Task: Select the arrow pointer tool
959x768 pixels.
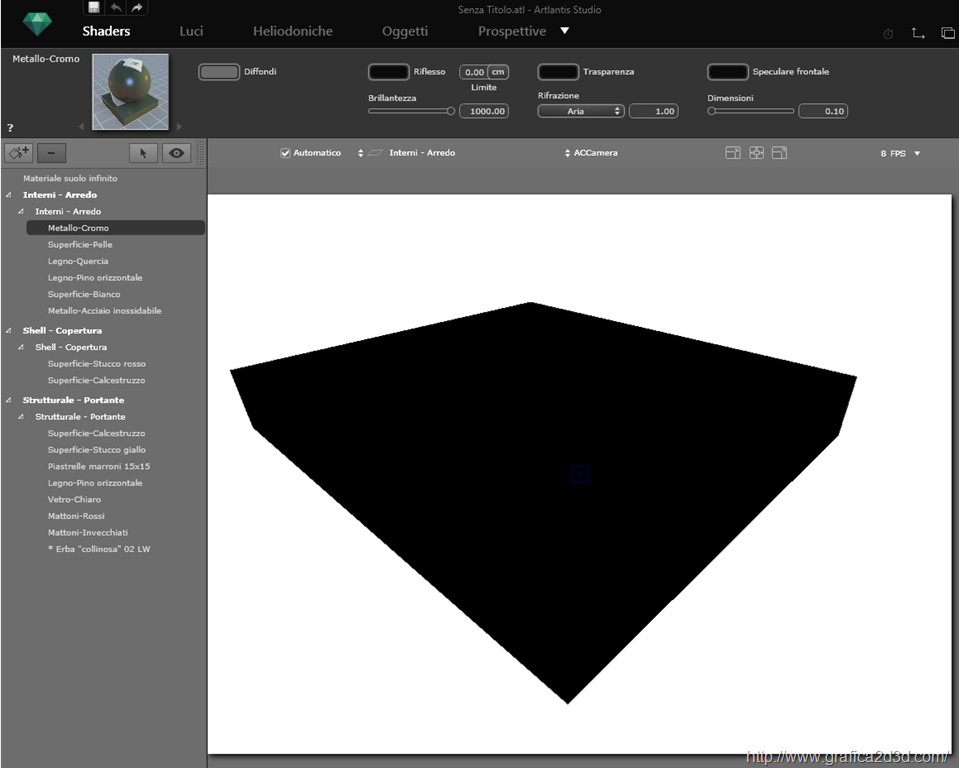Action: pos(143,153)
